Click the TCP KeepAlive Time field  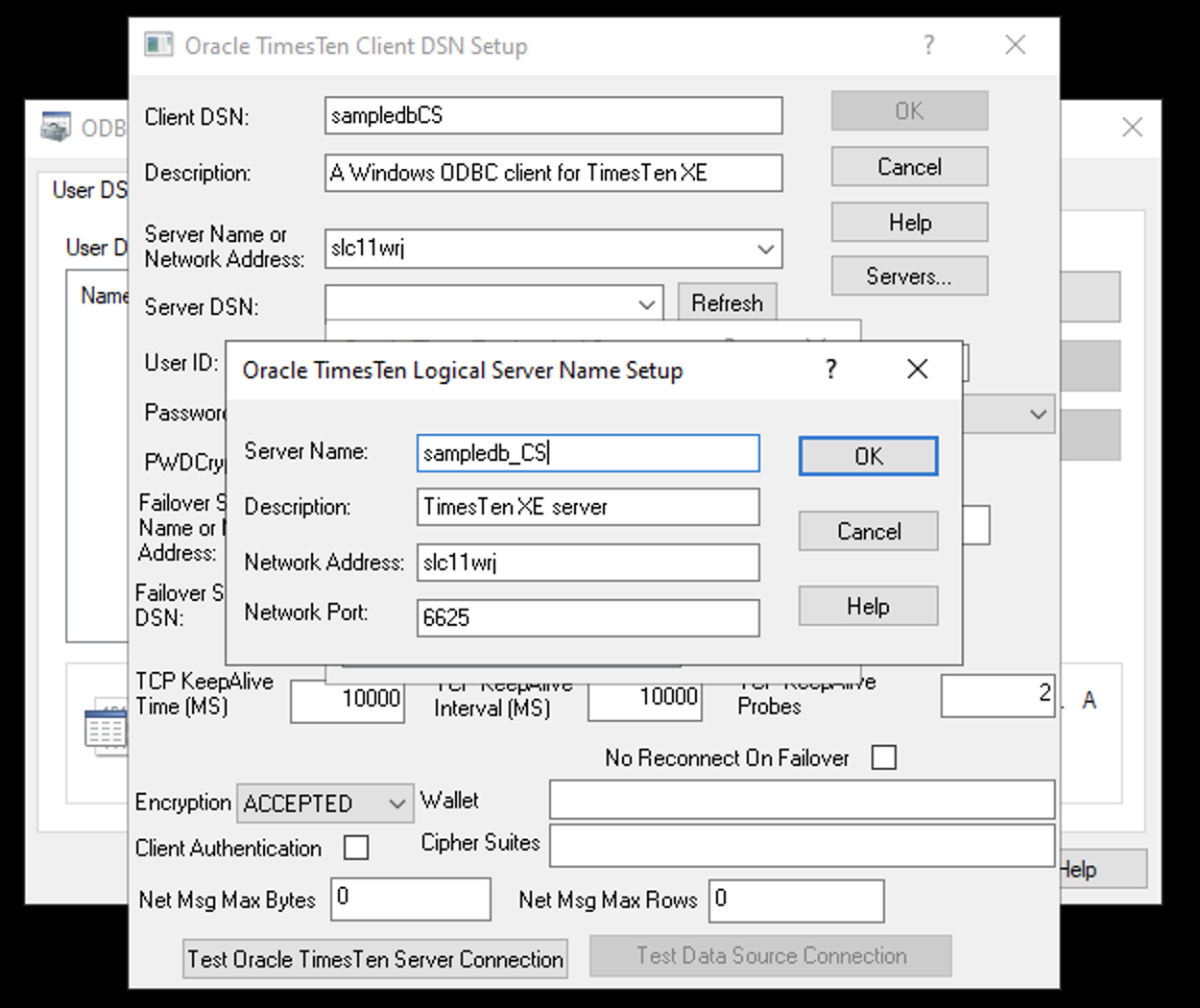pos(348,700)
